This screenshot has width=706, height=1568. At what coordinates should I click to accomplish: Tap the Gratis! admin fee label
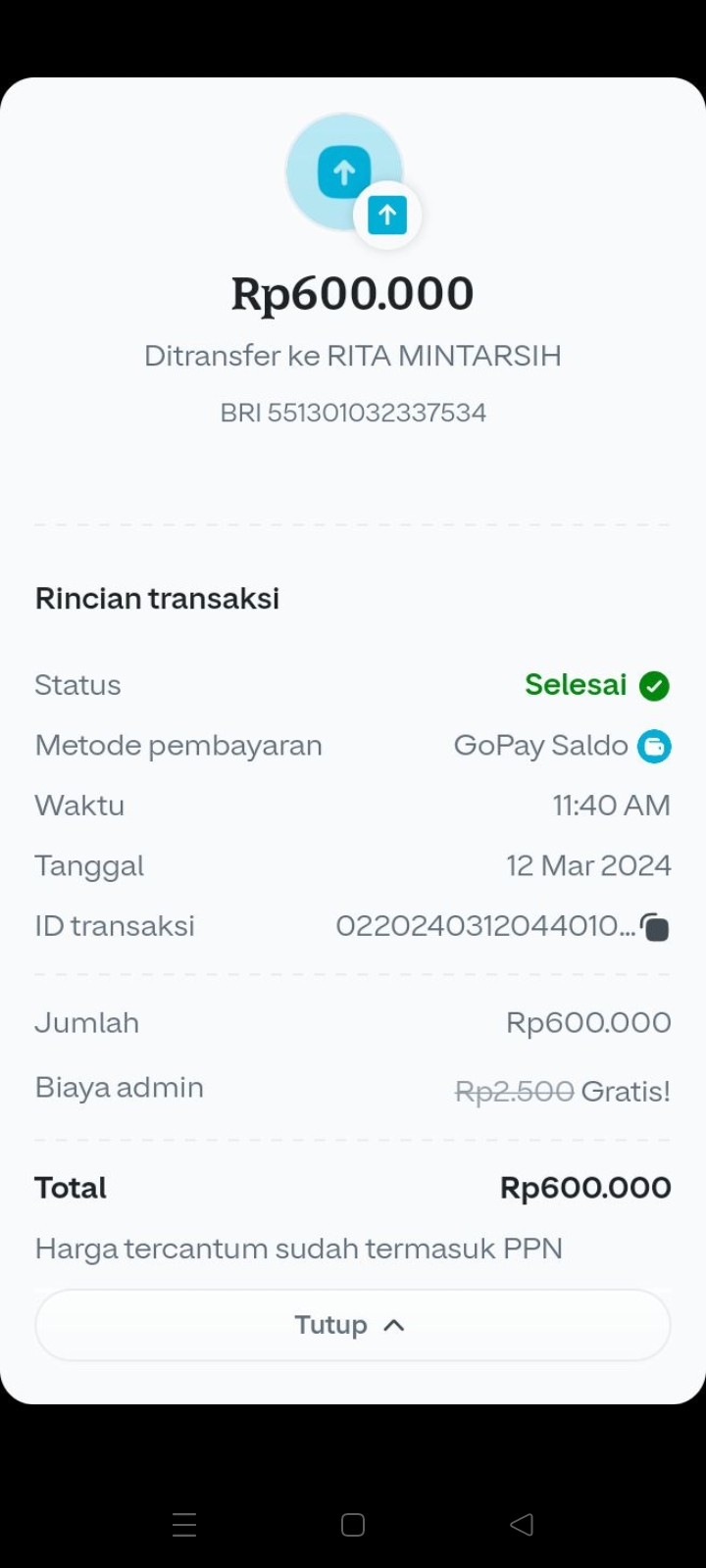(x=626, y=1091)
